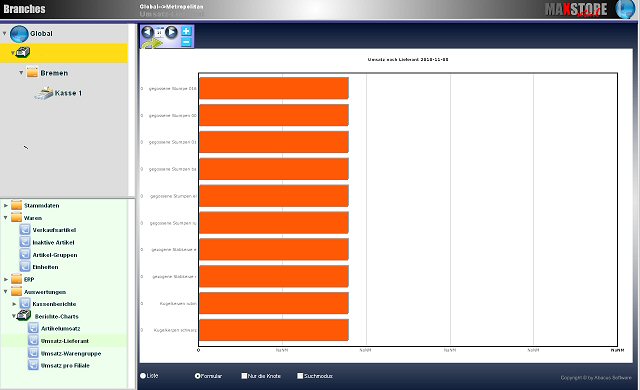Open the Artikelumsatz report
The height and width of the screenshot is (390, 640).
(x=61, y=328)
